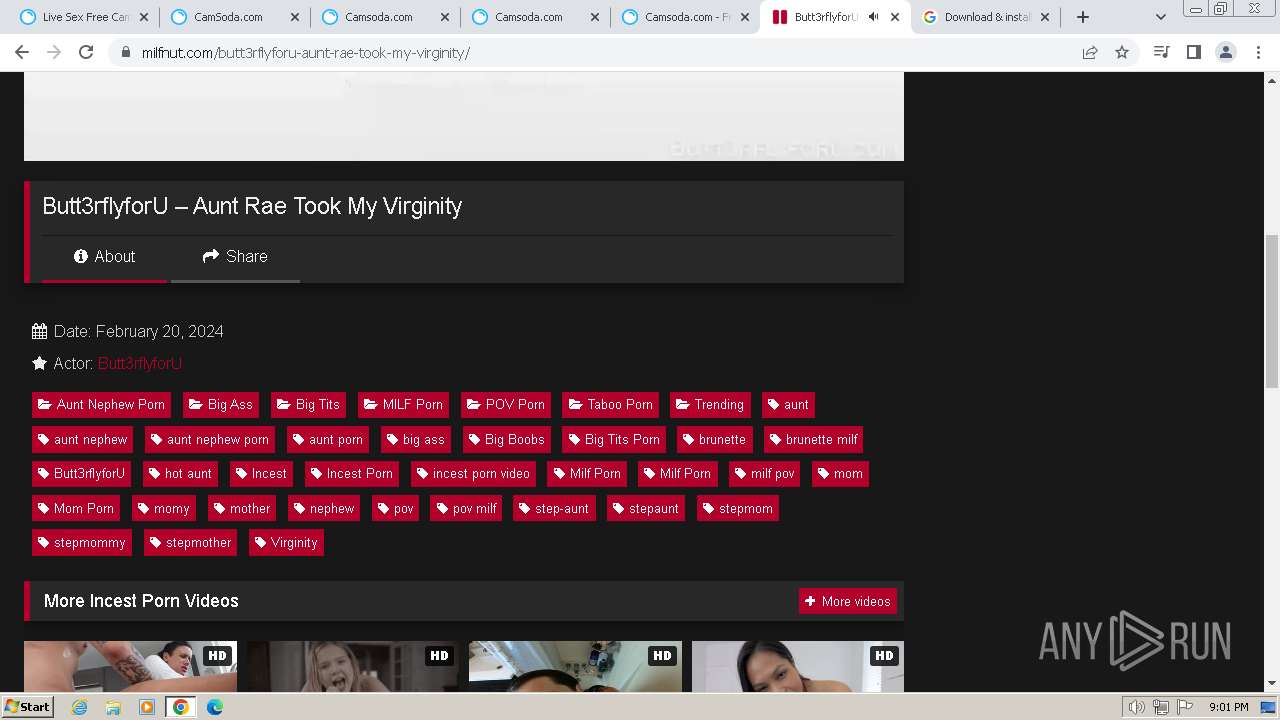
Task: View site information lock icon
Action: [125, 52]
